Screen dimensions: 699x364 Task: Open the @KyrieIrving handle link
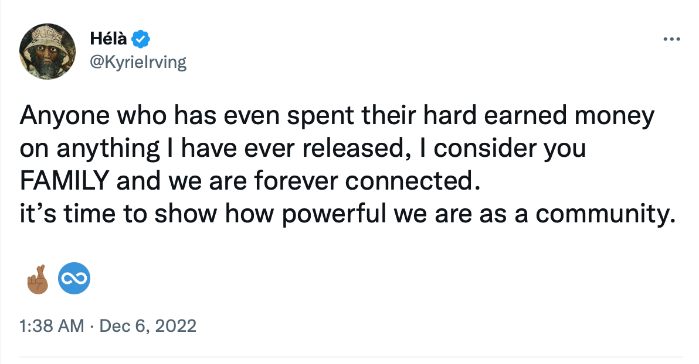click(x=138, y=62)
